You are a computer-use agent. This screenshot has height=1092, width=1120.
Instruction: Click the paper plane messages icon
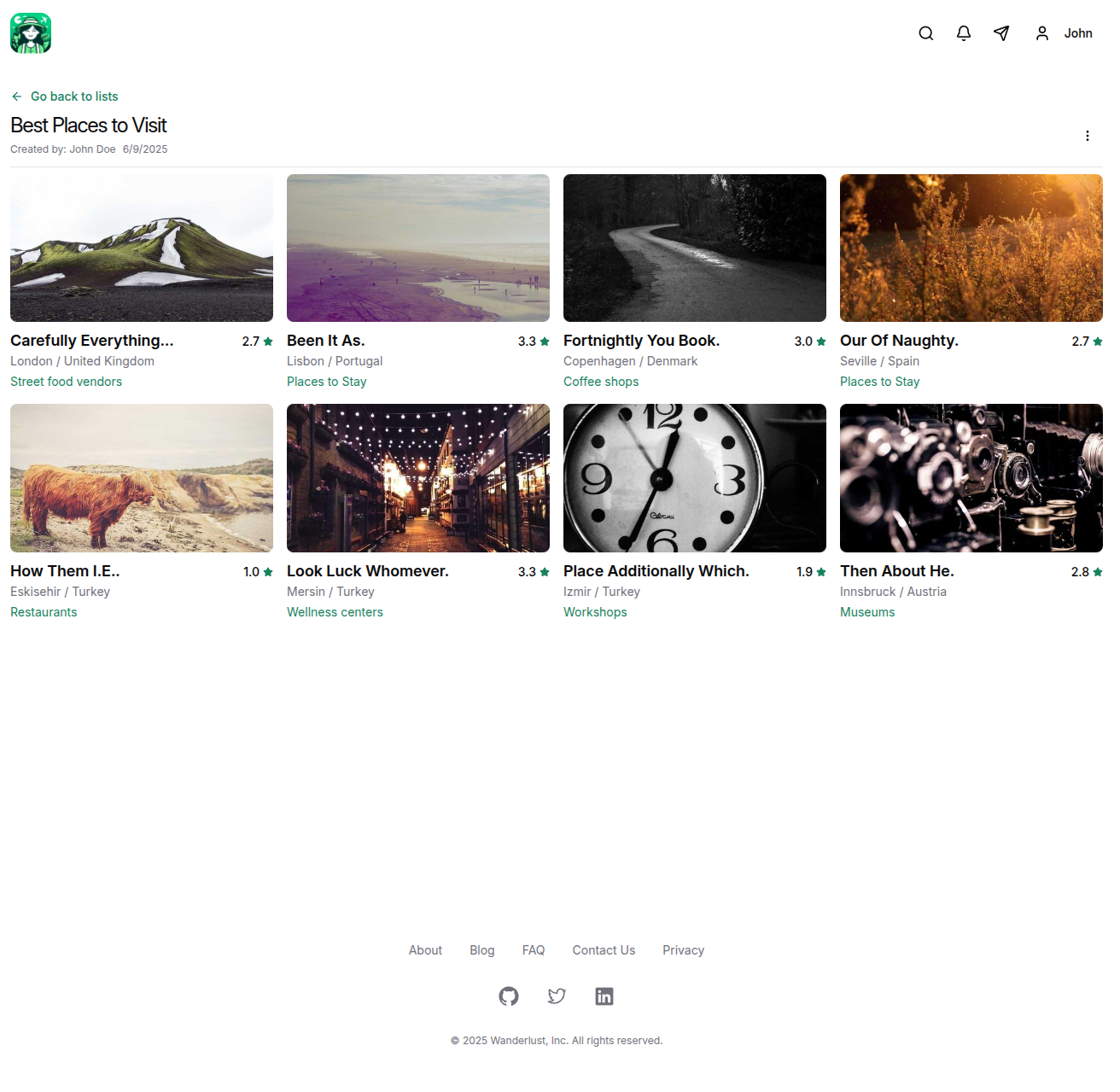click(x=1001, y=33)
